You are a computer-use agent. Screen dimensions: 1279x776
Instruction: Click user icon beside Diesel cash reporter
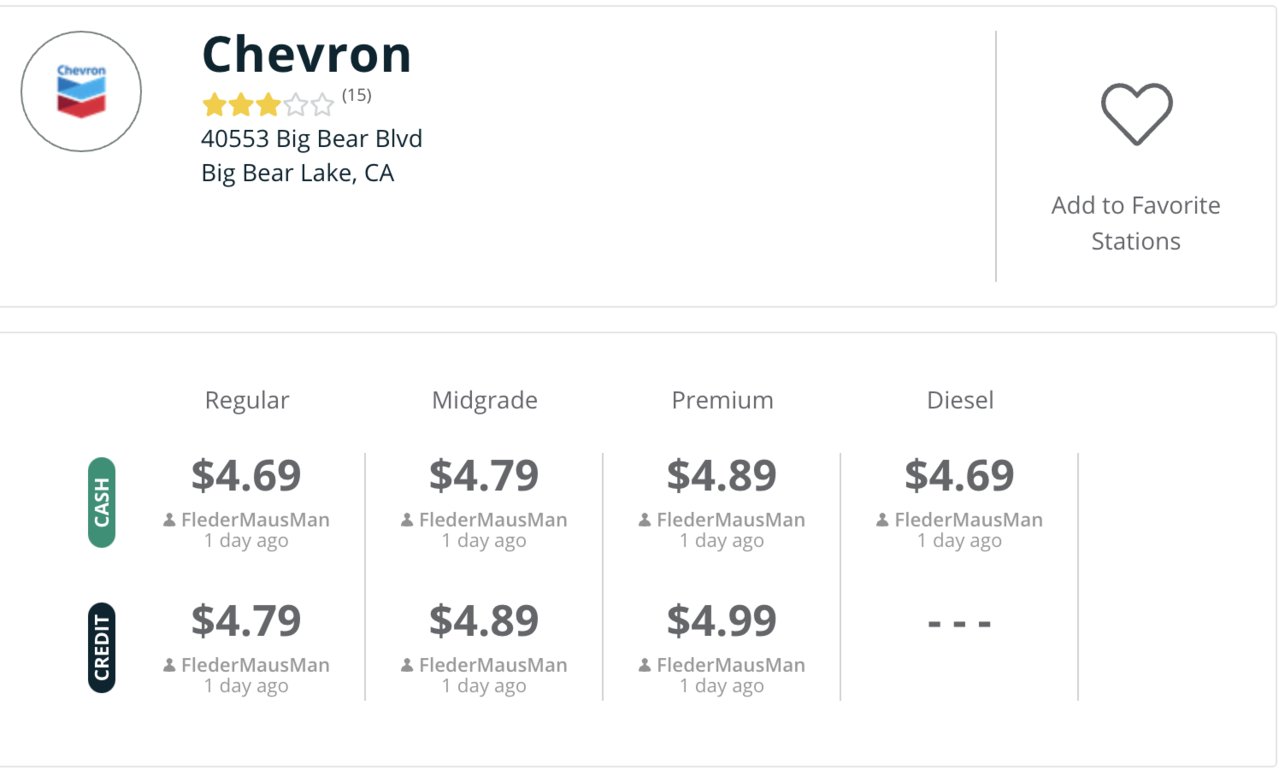point(883,520)
